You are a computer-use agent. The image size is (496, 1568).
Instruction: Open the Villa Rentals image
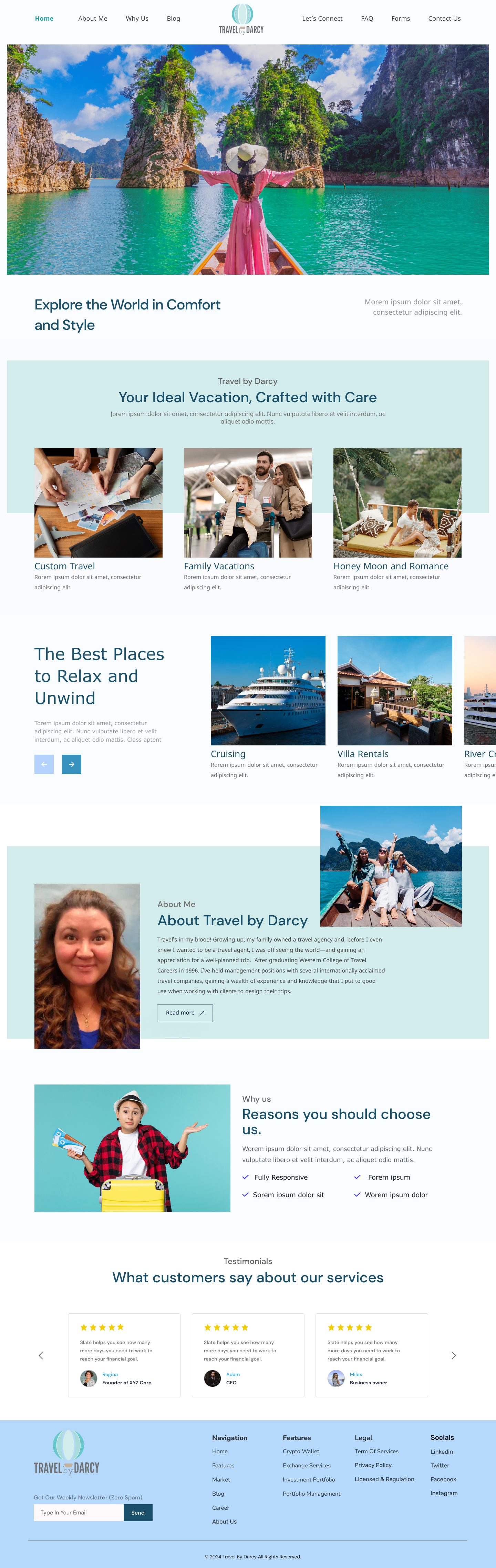tap(395, 690)
